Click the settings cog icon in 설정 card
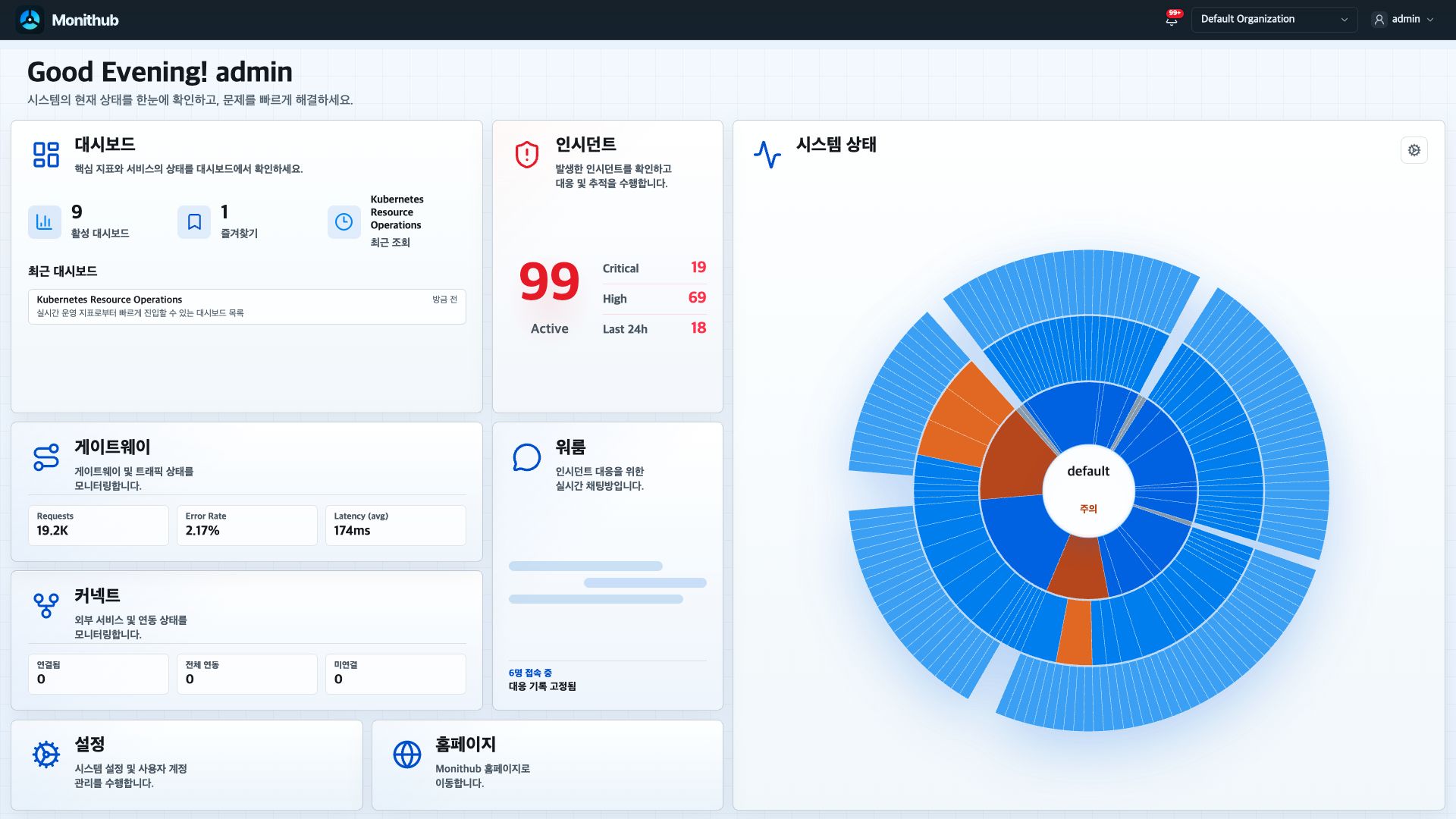Viewport: 1456px width, 819px height. [46, 755]
